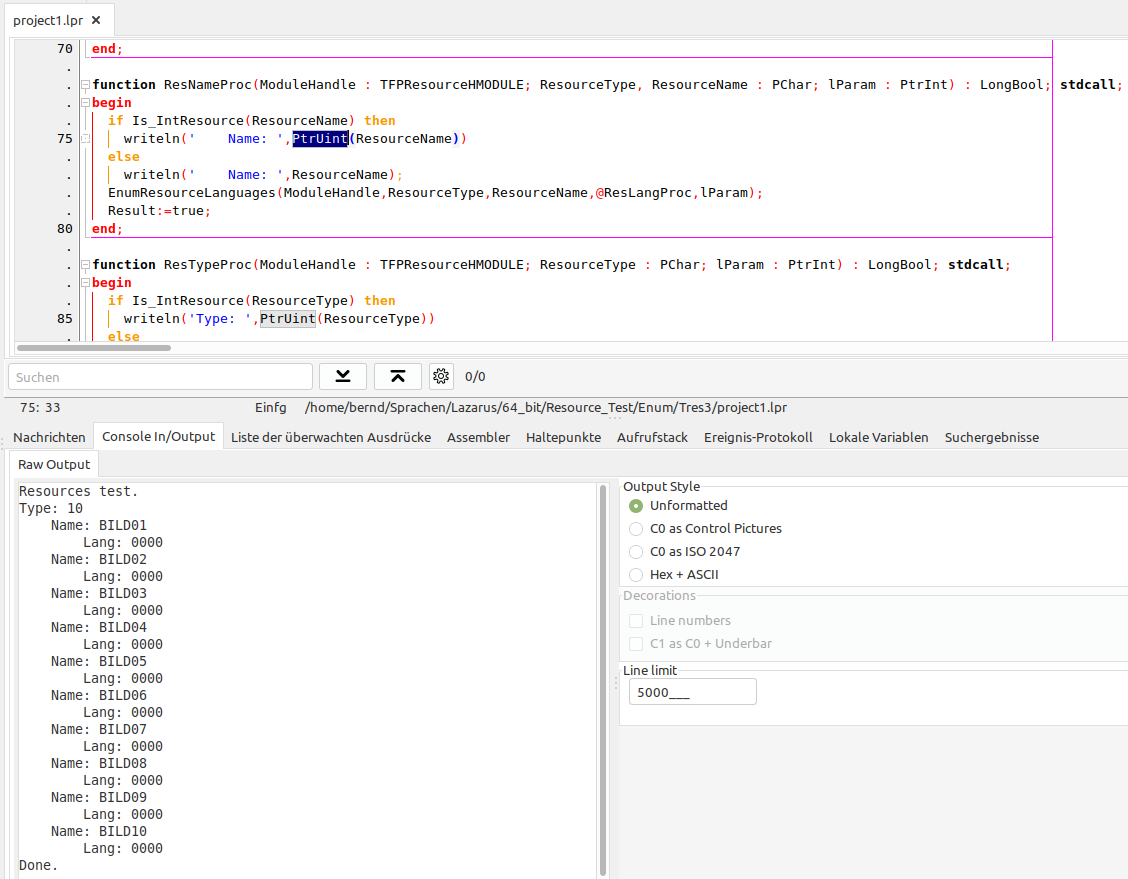Viewport: 1128px width, 879px height.
Task: Click the Suchen search field
Action: (160, 377)
